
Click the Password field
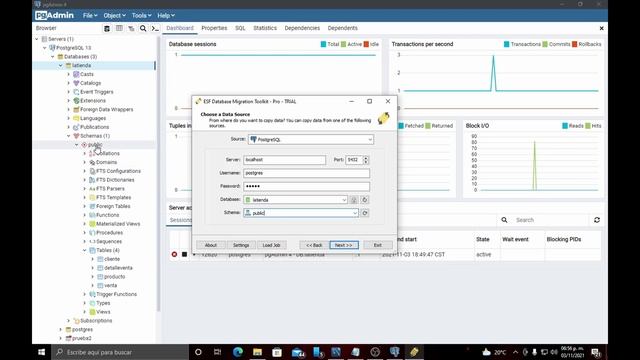tap(307, 186)
